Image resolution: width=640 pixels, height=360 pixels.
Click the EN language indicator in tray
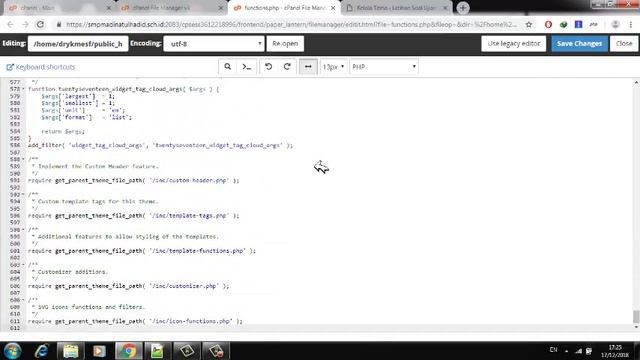tap(553, 350)
